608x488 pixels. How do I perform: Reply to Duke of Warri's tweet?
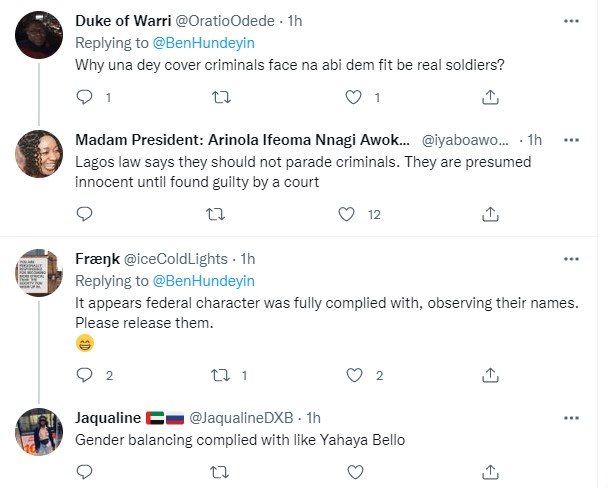(x=84, y=97)
